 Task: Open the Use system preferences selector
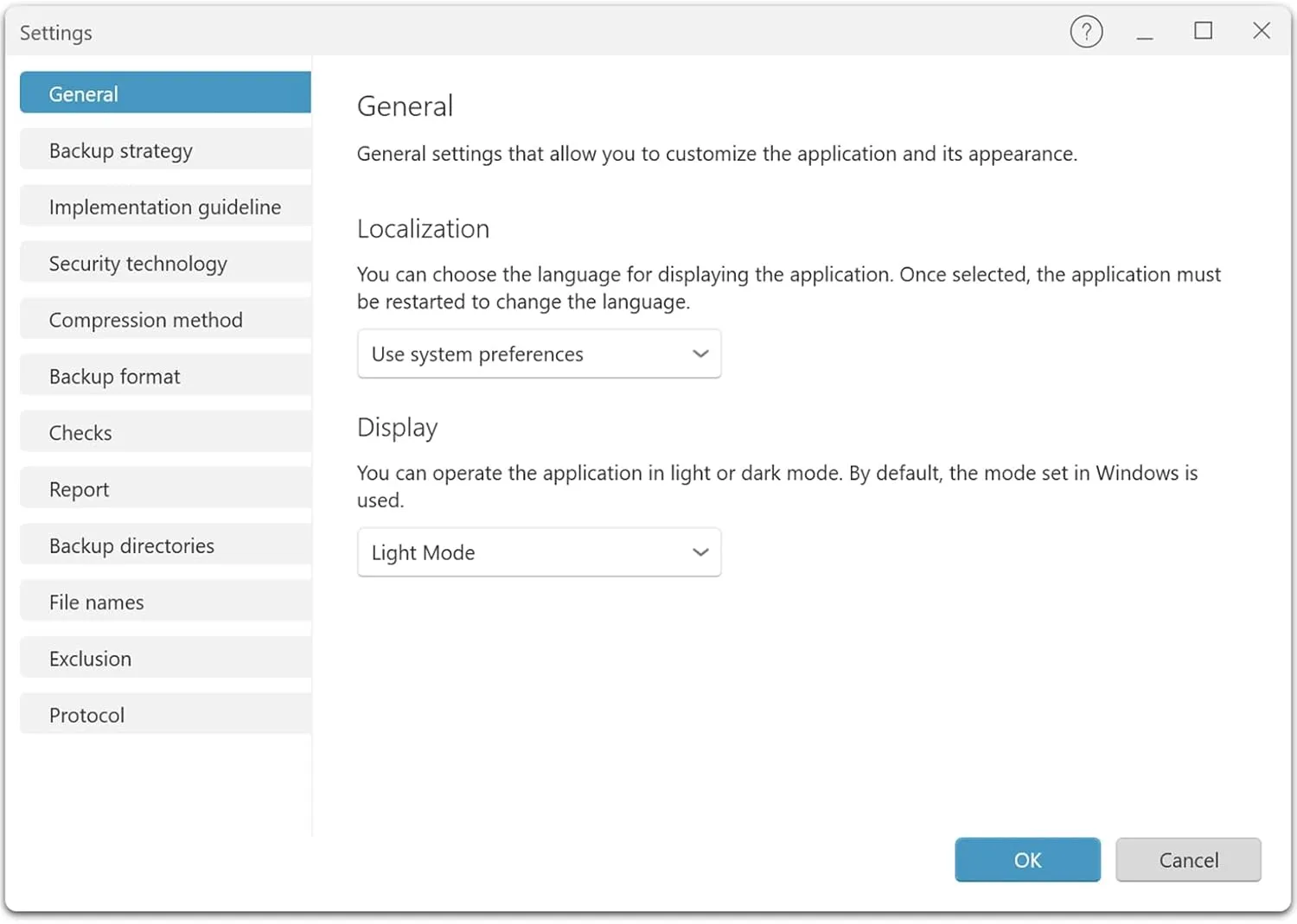[x=539, y=354]
